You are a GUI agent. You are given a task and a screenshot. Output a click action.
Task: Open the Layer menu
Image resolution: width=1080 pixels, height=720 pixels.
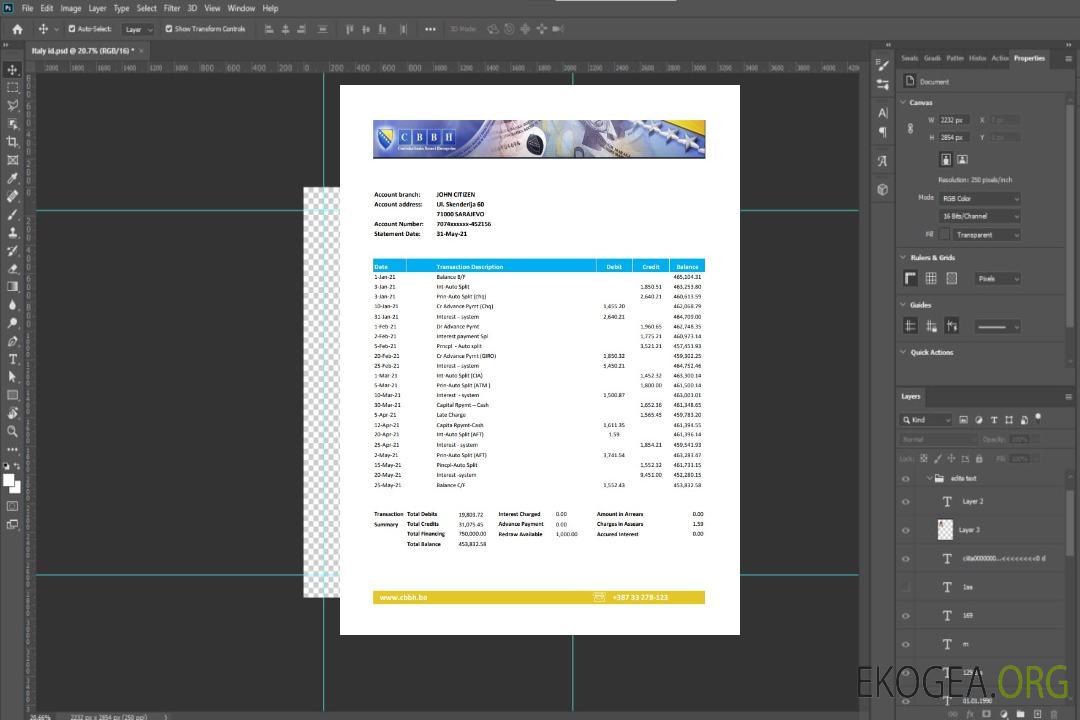97,8
